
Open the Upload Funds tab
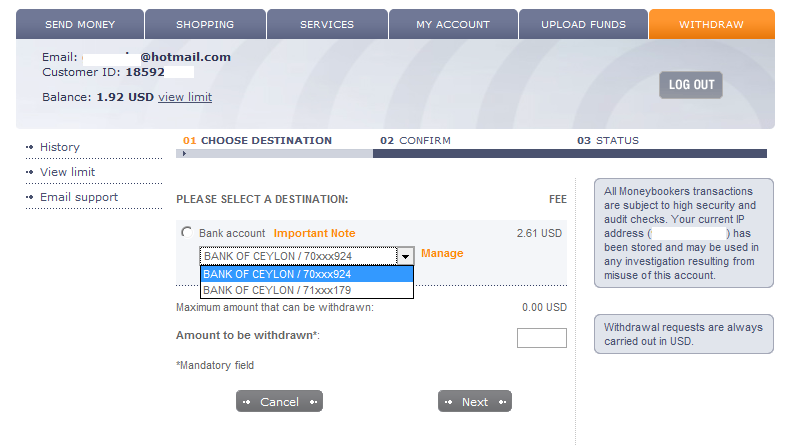click(x=584, y=24)
